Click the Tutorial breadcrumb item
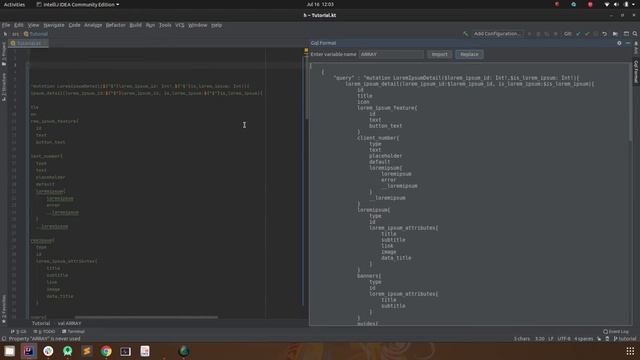 tap(41, 323)
